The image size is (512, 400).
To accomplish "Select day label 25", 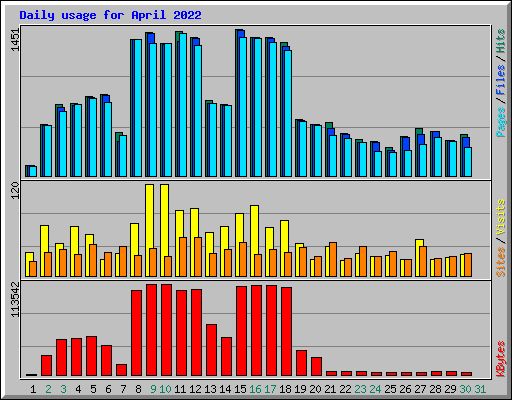I will coord(390,389).
